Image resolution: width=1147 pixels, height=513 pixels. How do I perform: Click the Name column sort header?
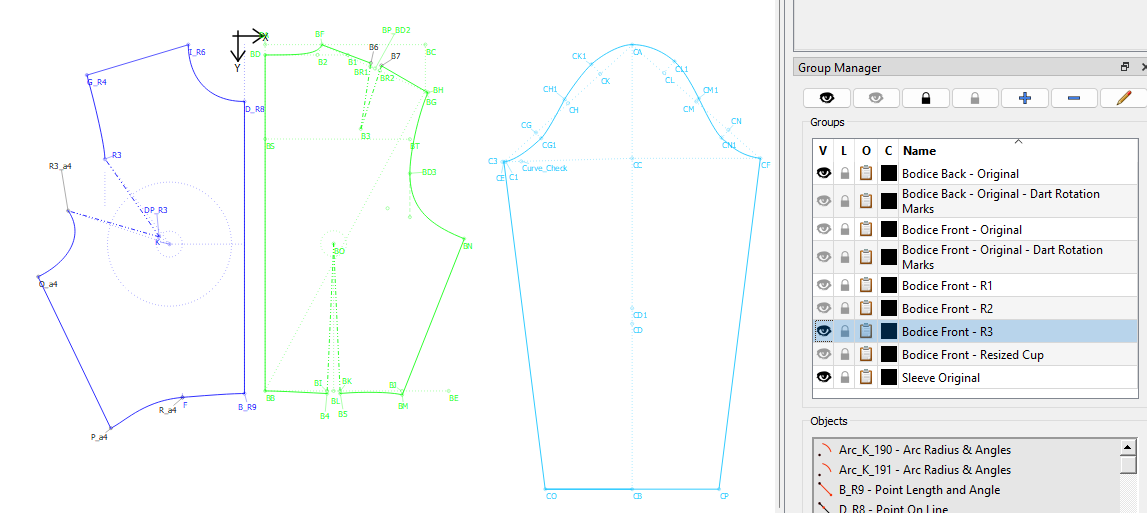1017,150
